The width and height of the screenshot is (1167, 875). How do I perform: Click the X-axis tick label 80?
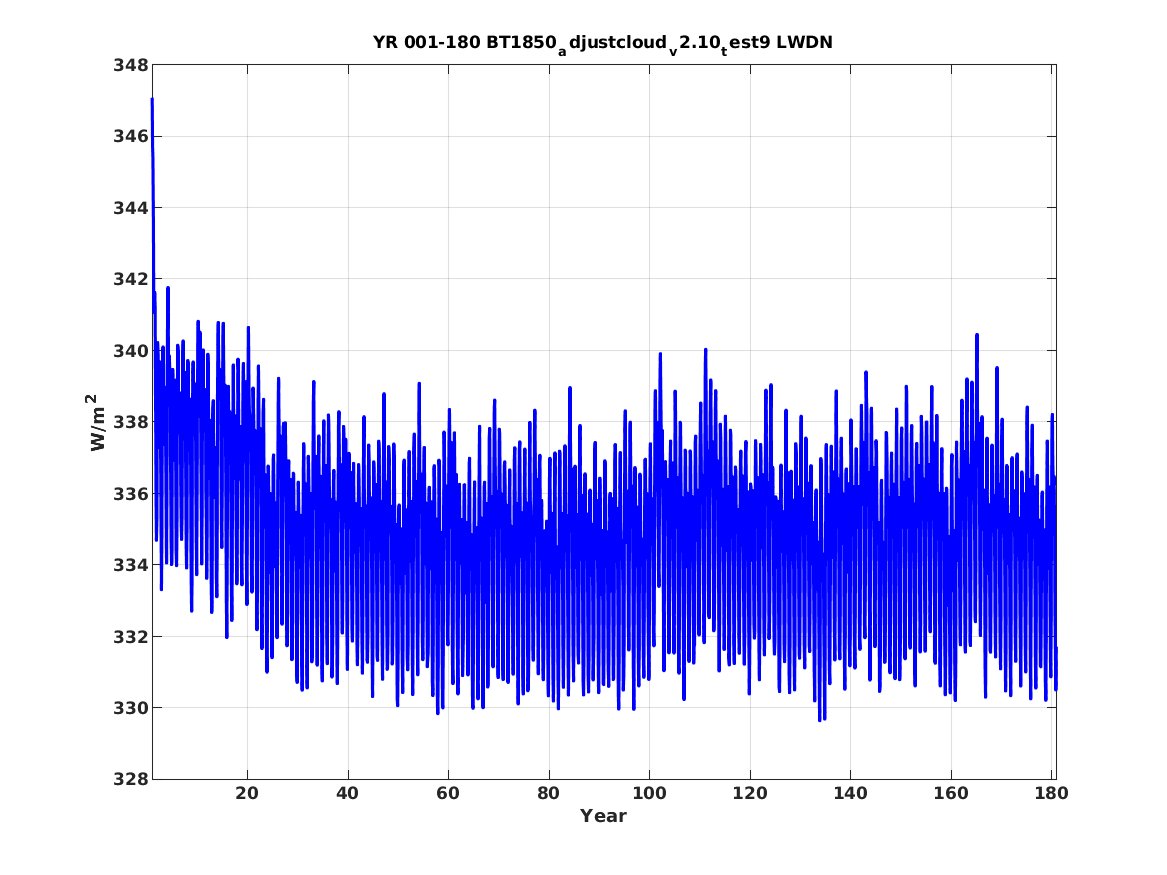click(x=549, y=794)
